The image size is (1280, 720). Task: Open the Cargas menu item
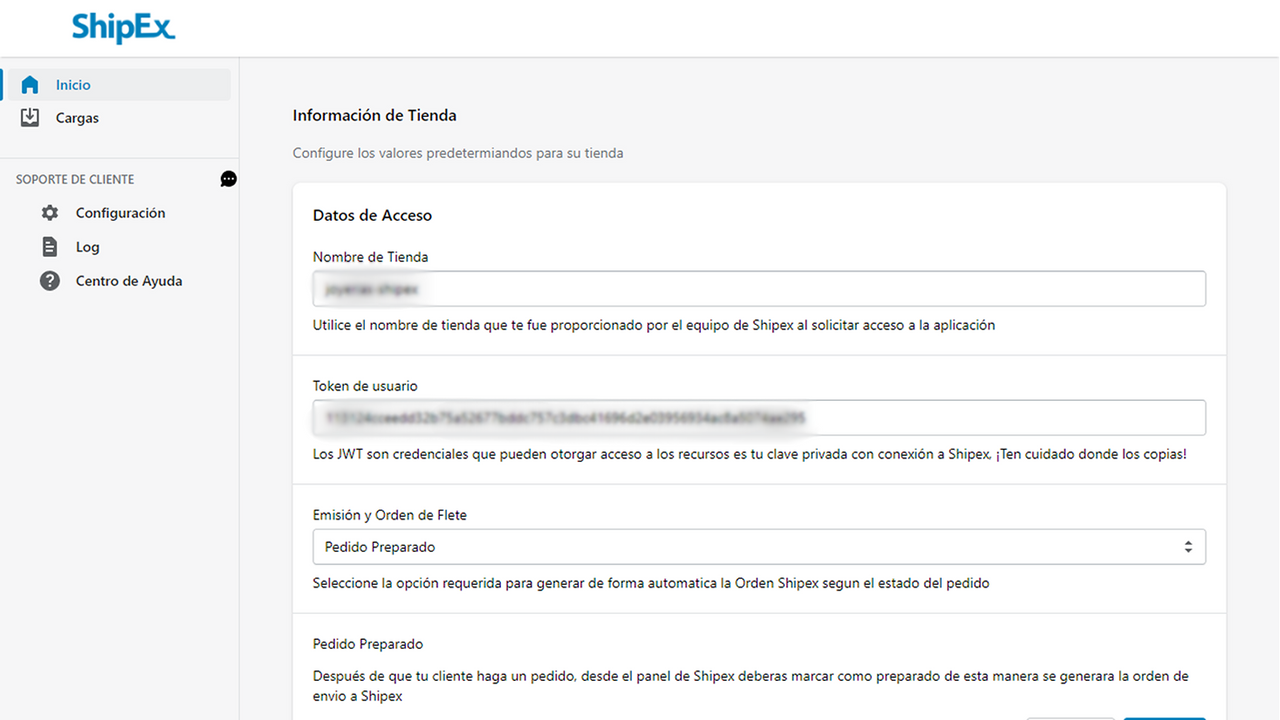tap(77, 118)
